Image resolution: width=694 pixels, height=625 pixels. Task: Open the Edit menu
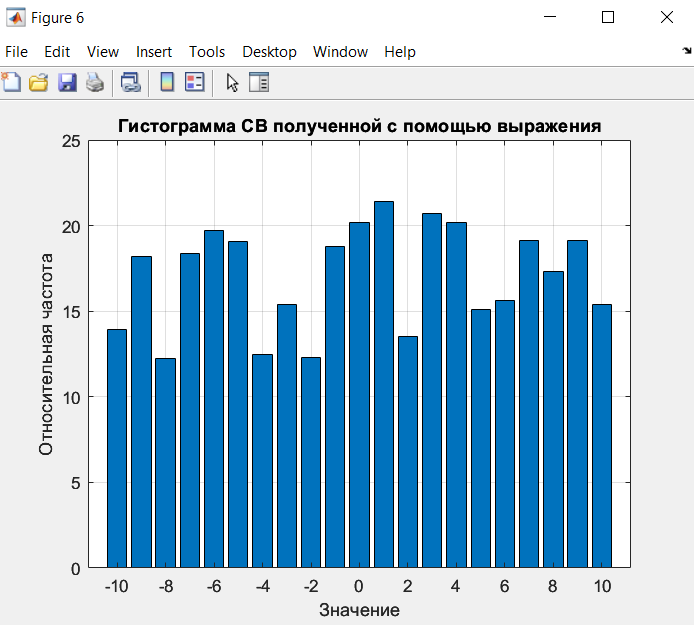(57, 52)
